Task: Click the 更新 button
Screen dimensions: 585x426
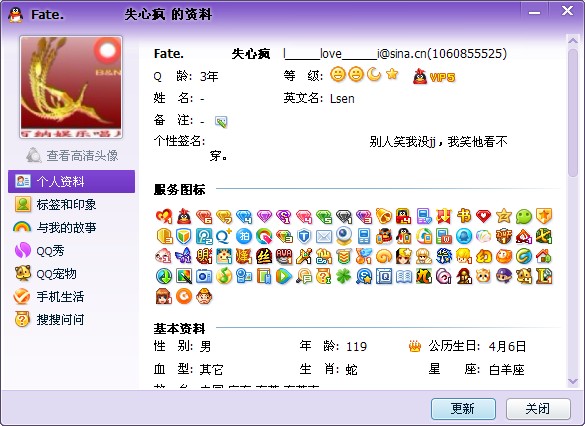Action: 463,409
